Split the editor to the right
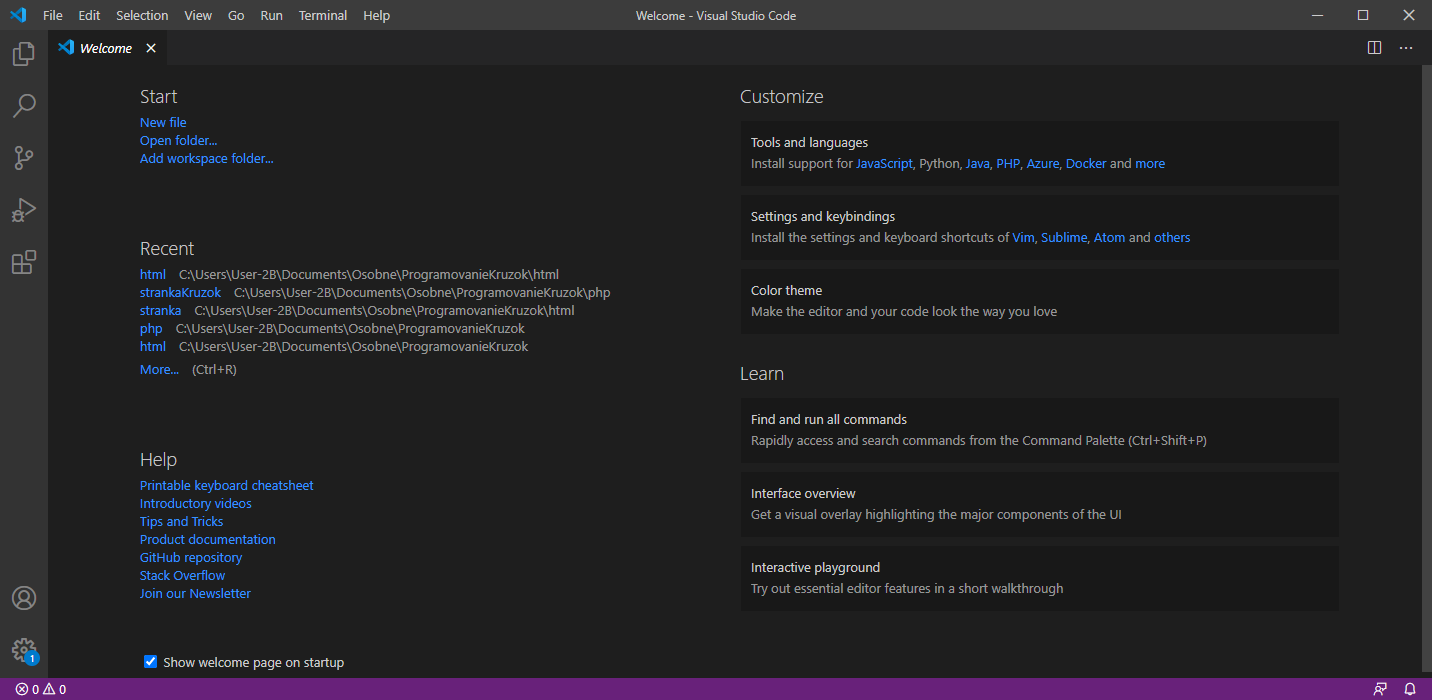The height and width of the screenshot is (700, 1432). point(1375,48)
